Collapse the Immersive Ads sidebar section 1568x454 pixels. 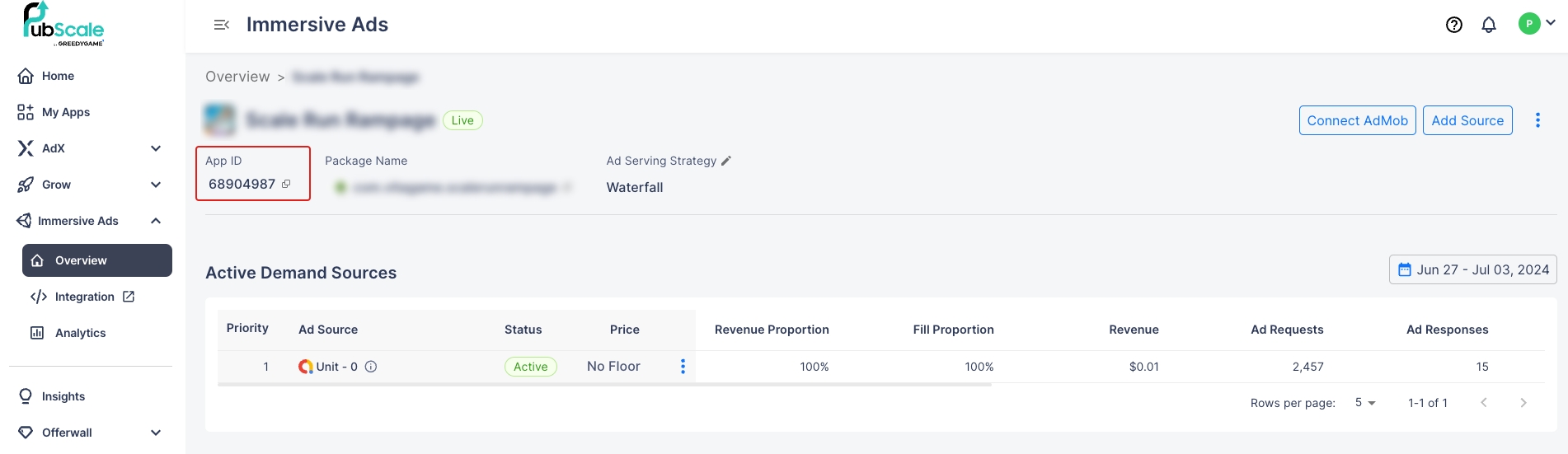point(156,221)
